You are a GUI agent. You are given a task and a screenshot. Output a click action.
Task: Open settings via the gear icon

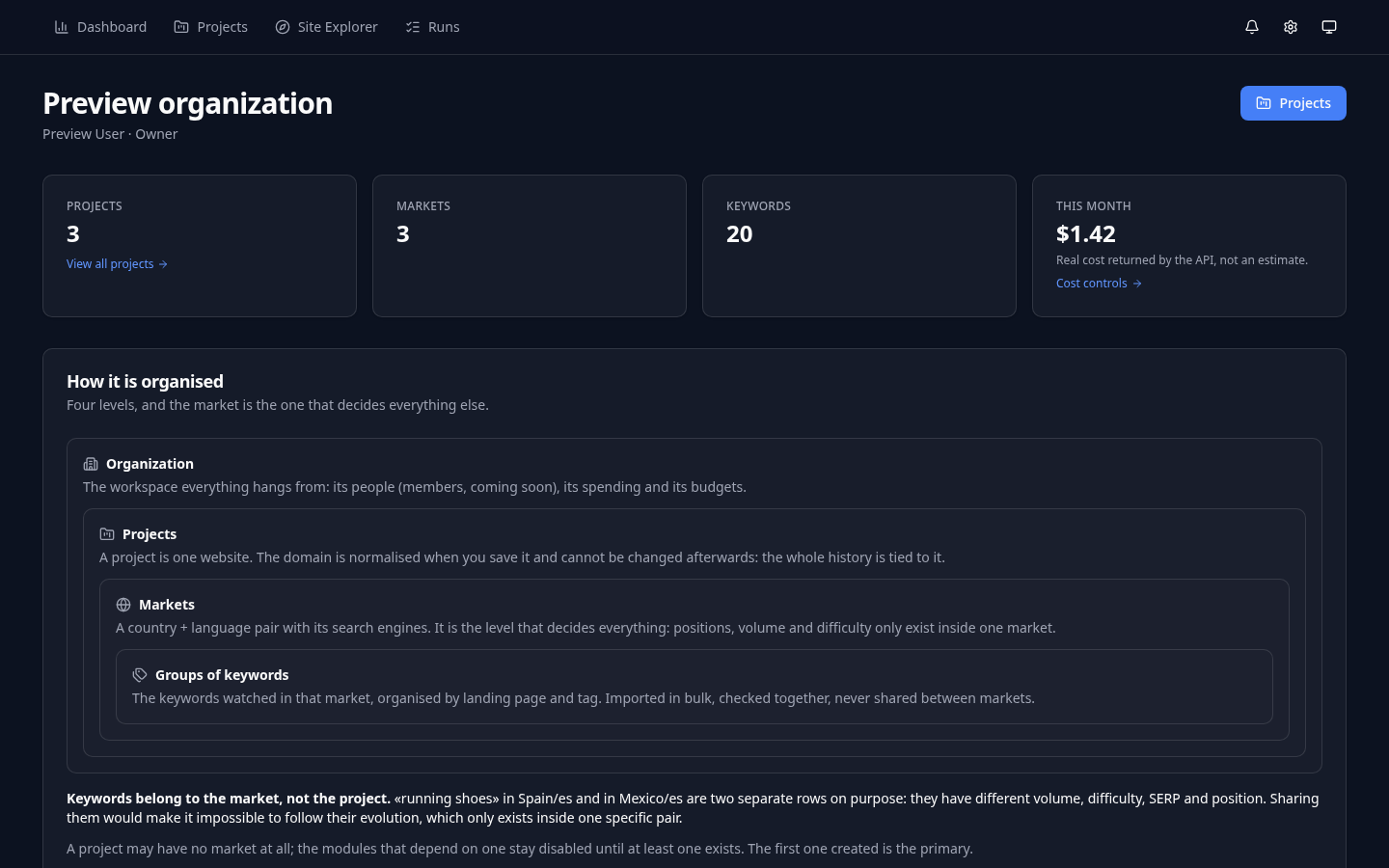(x=1291, y=27)
